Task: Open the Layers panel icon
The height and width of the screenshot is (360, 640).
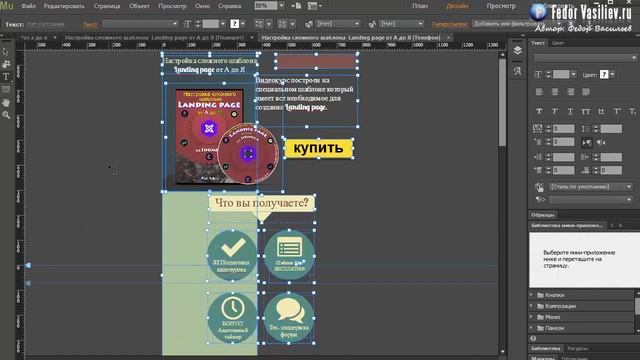Action: (518, 50)
